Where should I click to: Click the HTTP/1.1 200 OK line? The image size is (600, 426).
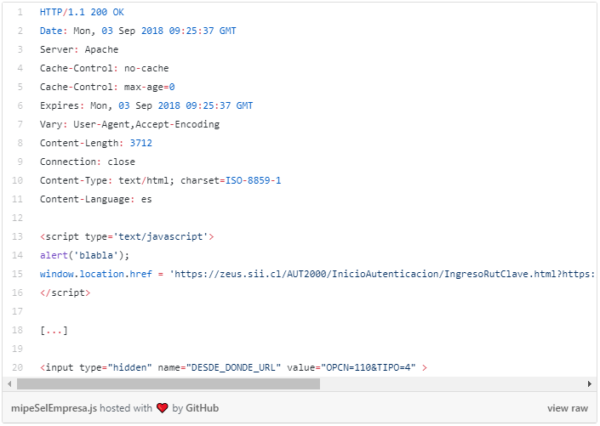coord(82,12)
